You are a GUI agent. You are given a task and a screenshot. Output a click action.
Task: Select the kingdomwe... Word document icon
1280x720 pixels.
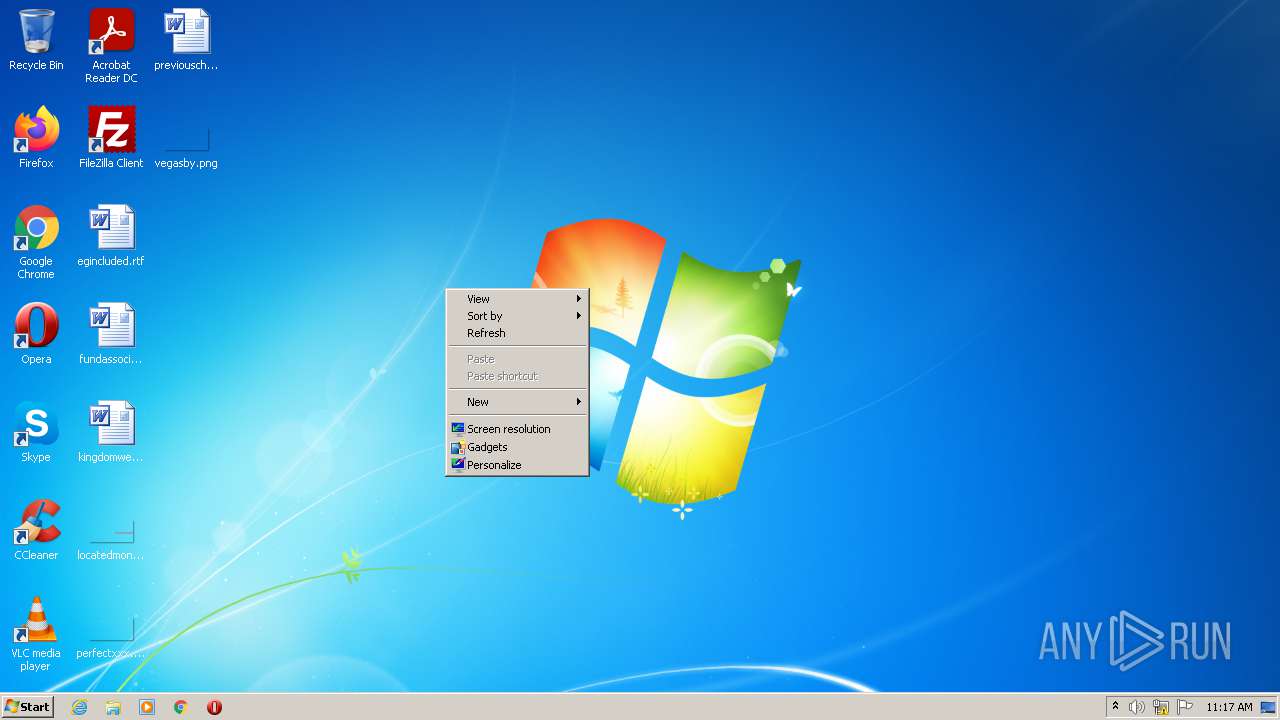pyautogui.click(x=111, y=432)
